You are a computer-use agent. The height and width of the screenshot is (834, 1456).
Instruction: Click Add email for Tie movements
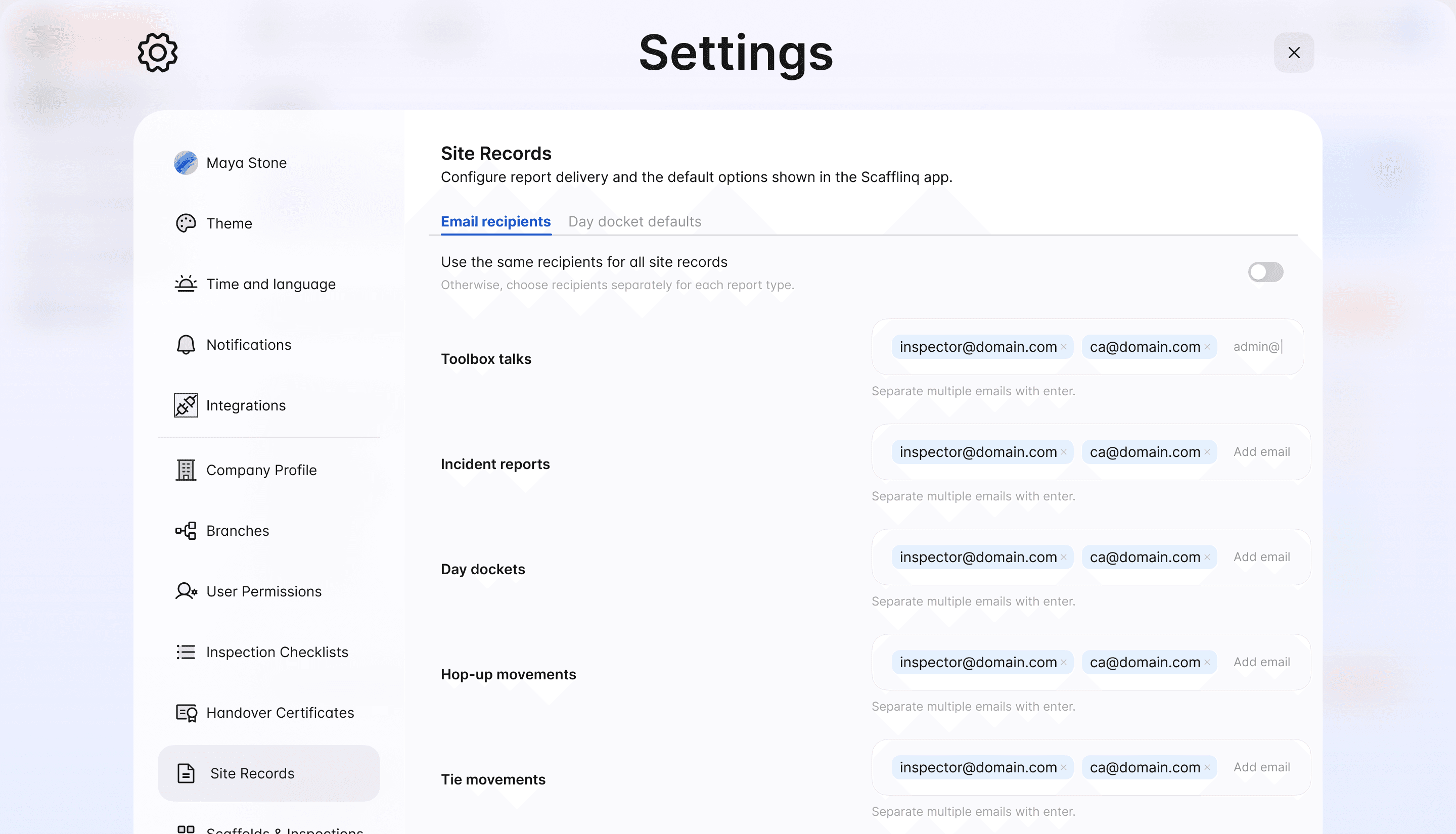point(1261,768)
